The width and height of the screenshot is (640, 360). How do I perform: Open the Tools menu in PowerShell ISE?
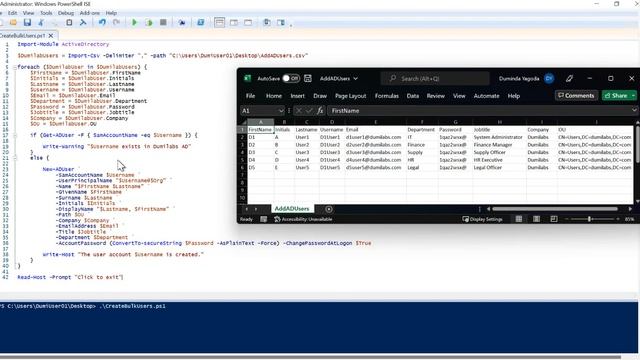click(x=46, y=13)
